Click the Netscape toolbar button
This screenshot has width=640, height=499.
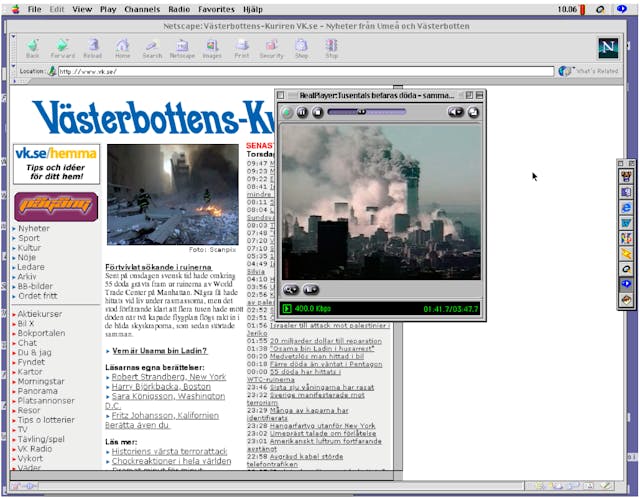(182, 49)
